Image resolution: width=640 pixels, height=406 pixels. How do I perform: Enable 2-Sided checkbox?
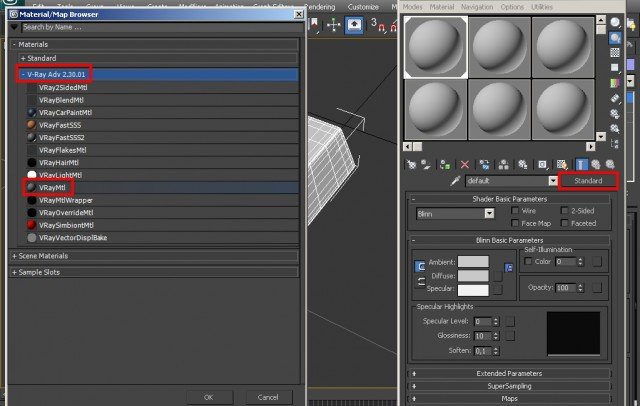564,211
